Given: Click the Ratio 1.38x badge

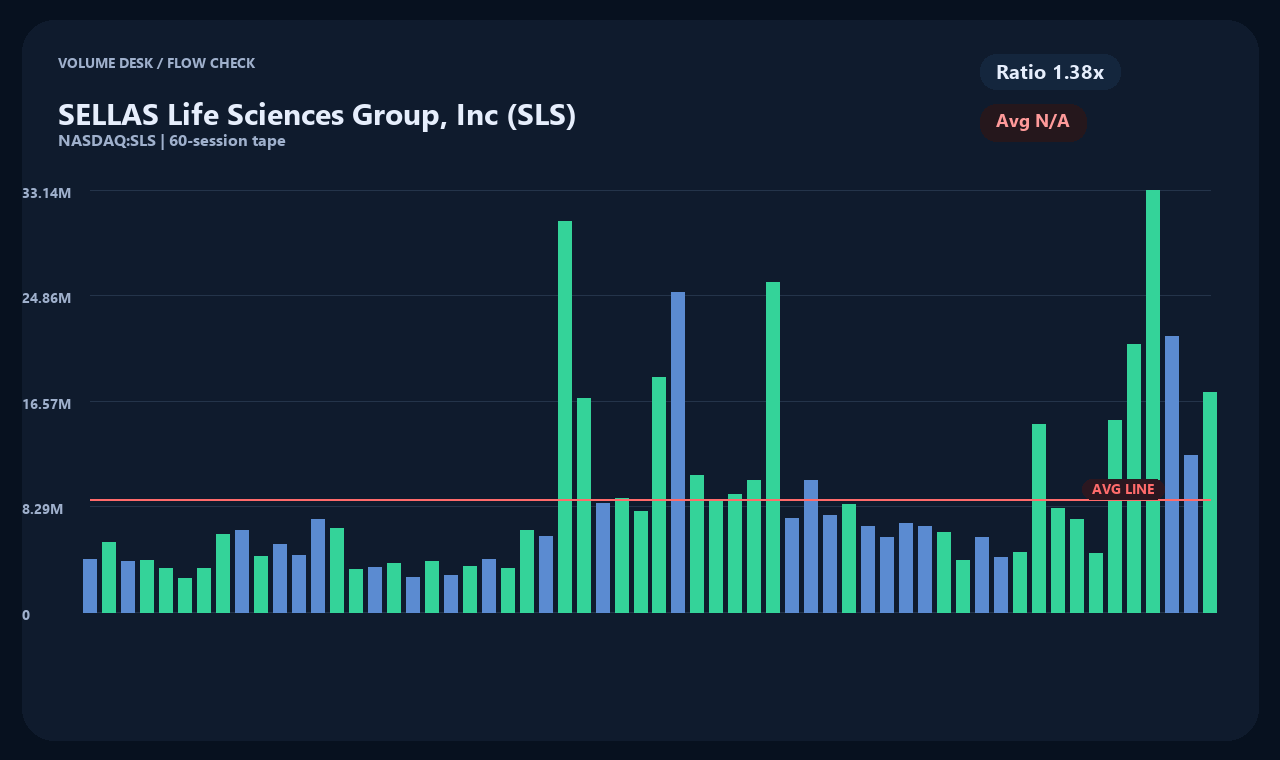Looking at the screenshot, I should click(x=1050, y=72).
